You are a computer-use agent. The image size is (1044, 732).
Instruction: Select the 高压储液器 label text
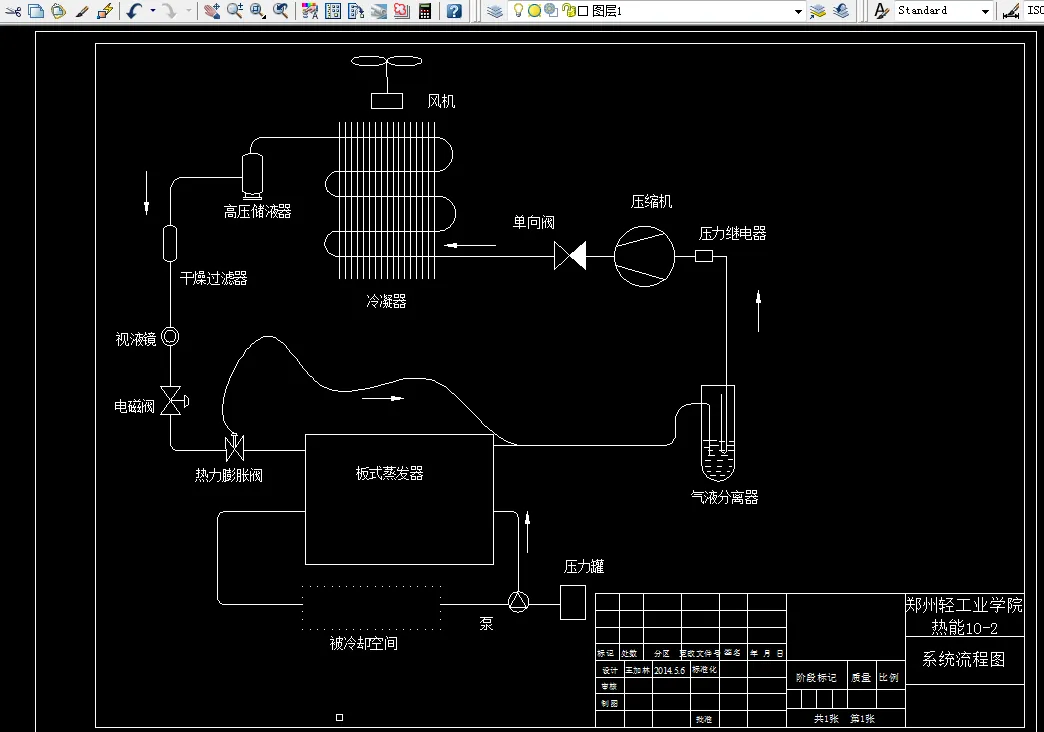tap(258, 212)
